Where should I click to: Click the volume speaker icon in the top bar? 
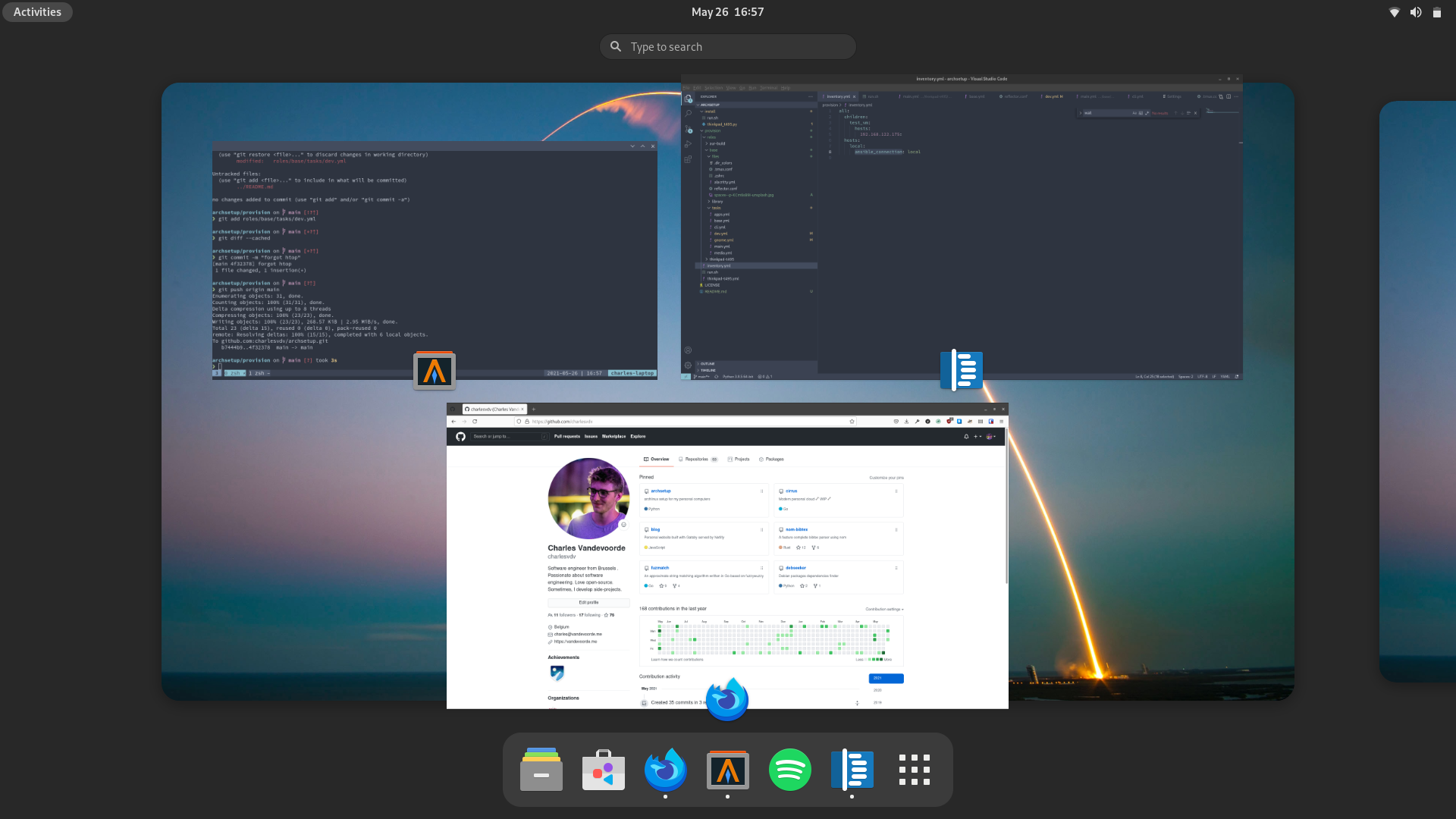pyautogui.click(x=1415, y=12)
